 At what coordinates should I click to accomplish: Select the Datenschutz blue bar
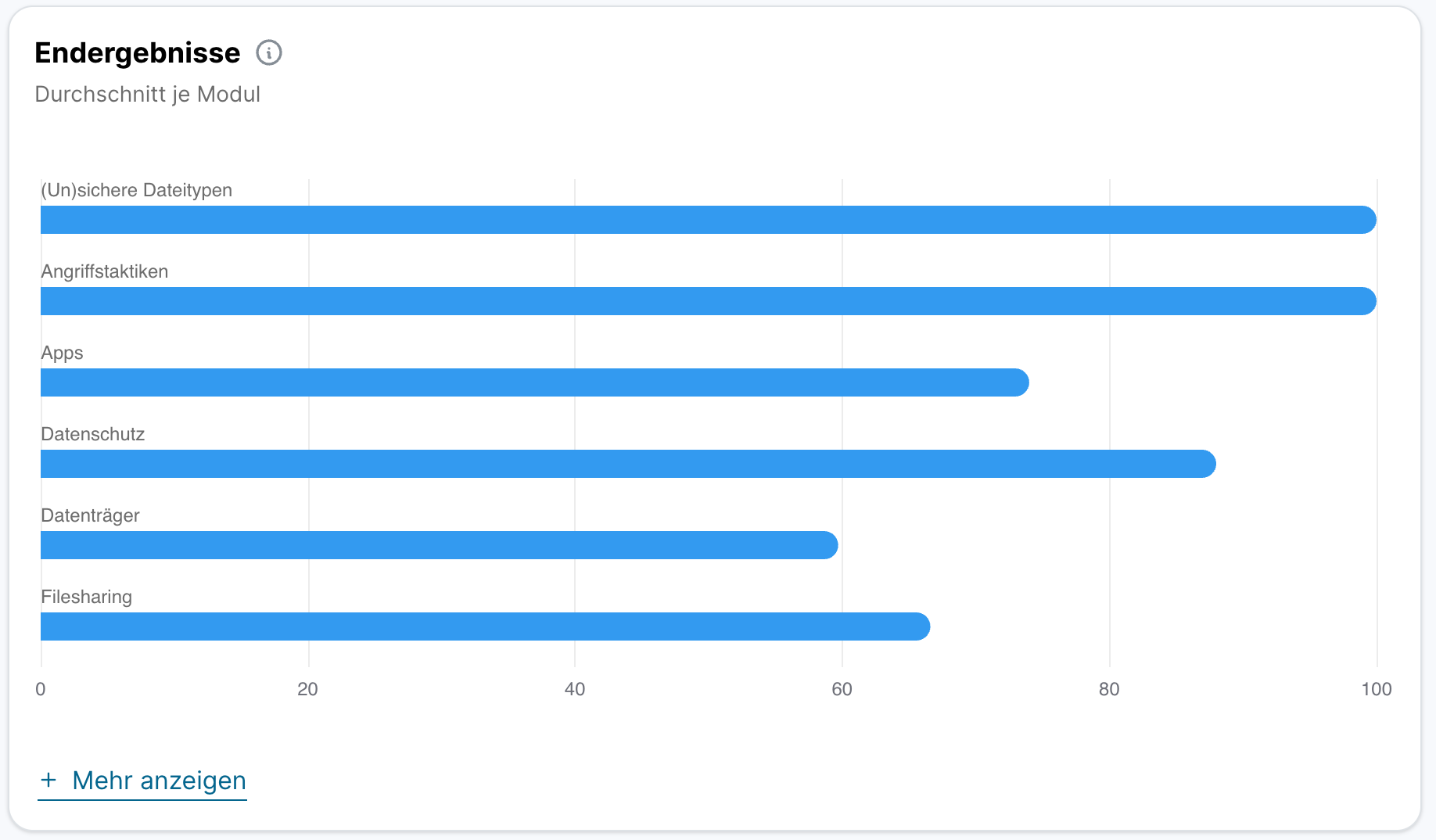click(x=628, y=464)
